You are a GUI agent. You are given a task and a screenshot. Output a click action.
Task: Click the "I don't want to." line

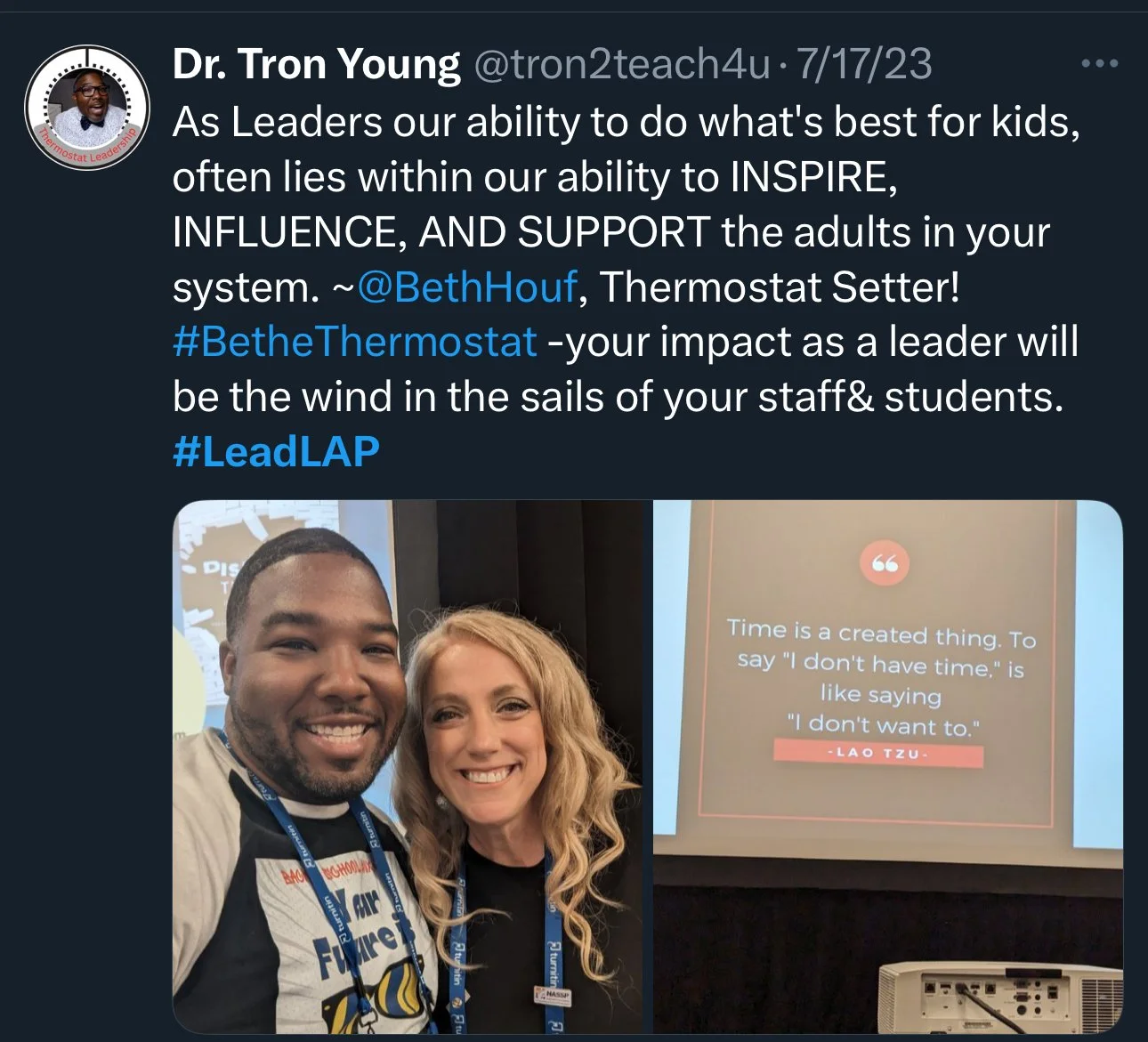point(883,724)
